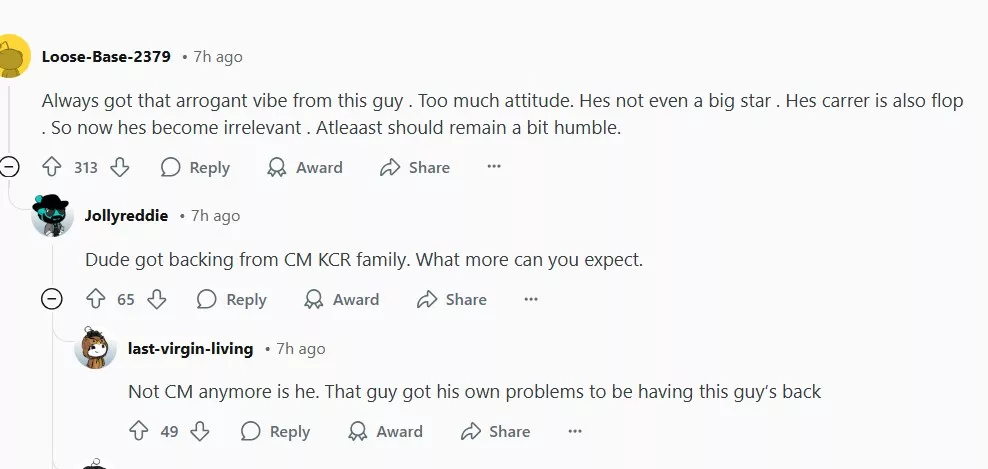Viewport: 988px width, 469px height.
Task: Give Award to last-virgin-living's comment
Action: [x=386, y=431]
